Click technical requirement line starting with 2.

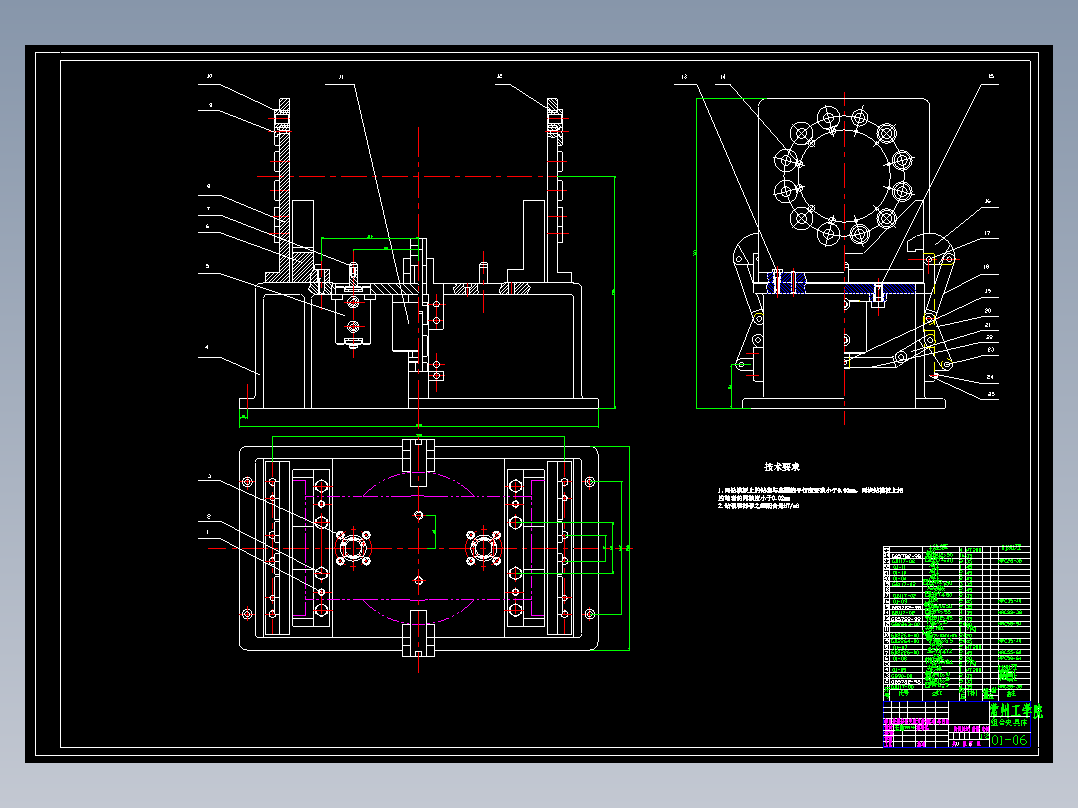758,506
